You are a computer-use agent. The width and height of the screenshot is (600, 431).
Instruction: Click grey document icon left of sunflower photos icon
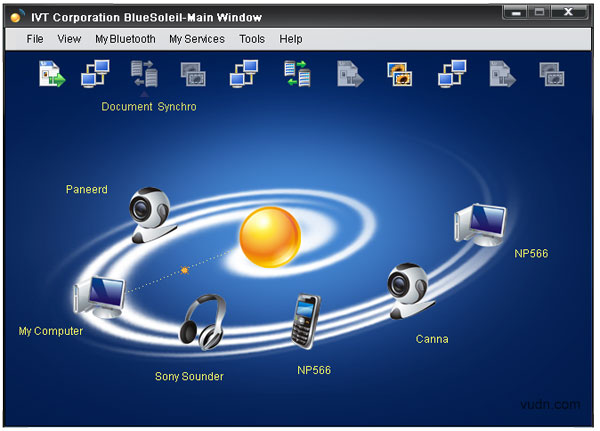pos(350,74)
